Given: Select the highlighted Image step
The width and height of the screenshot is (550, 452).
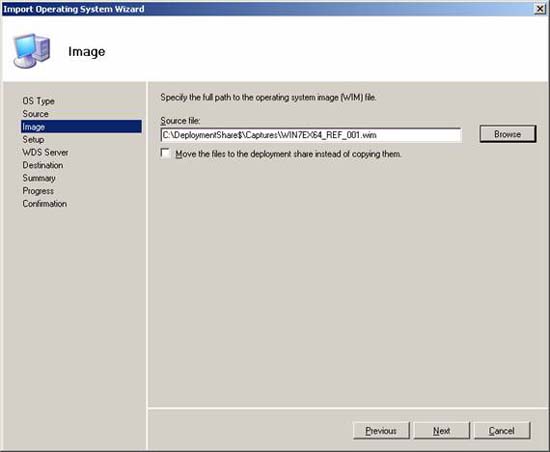Looking at the screenshot, I should coord(81,127).
